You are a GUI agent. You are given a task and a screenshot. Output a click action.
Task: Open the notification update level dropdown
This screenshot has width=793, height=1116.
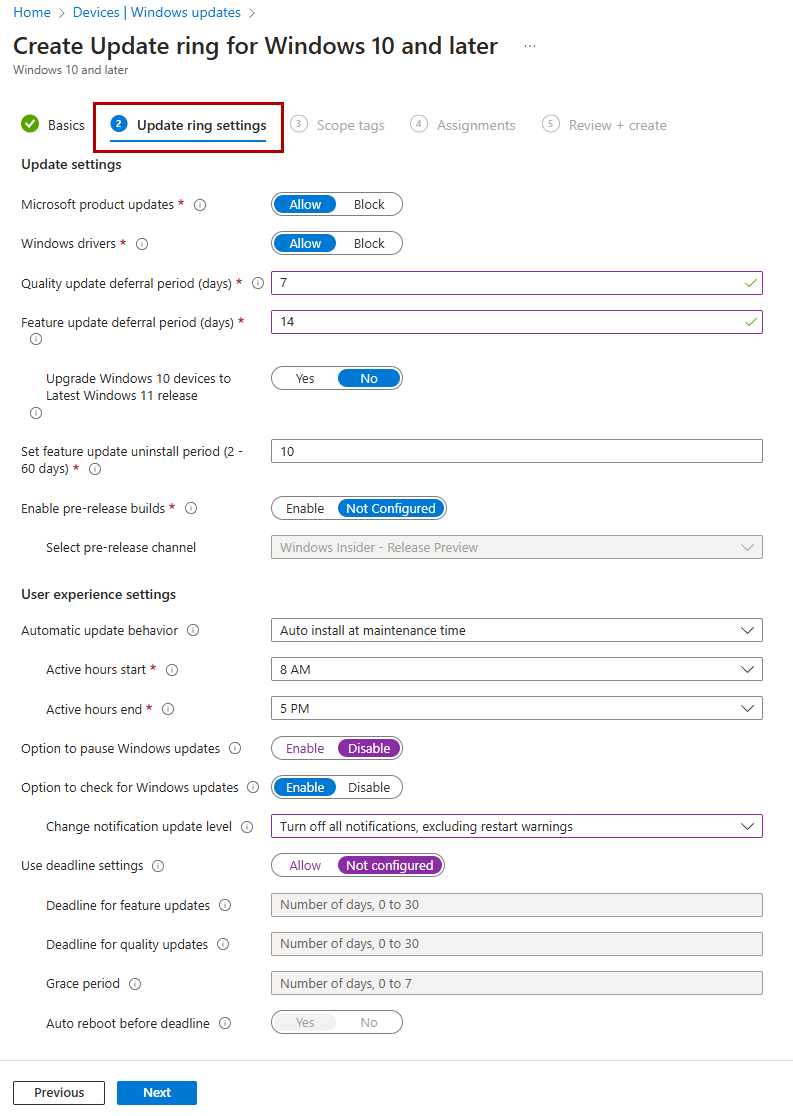(x=516, y=826)
